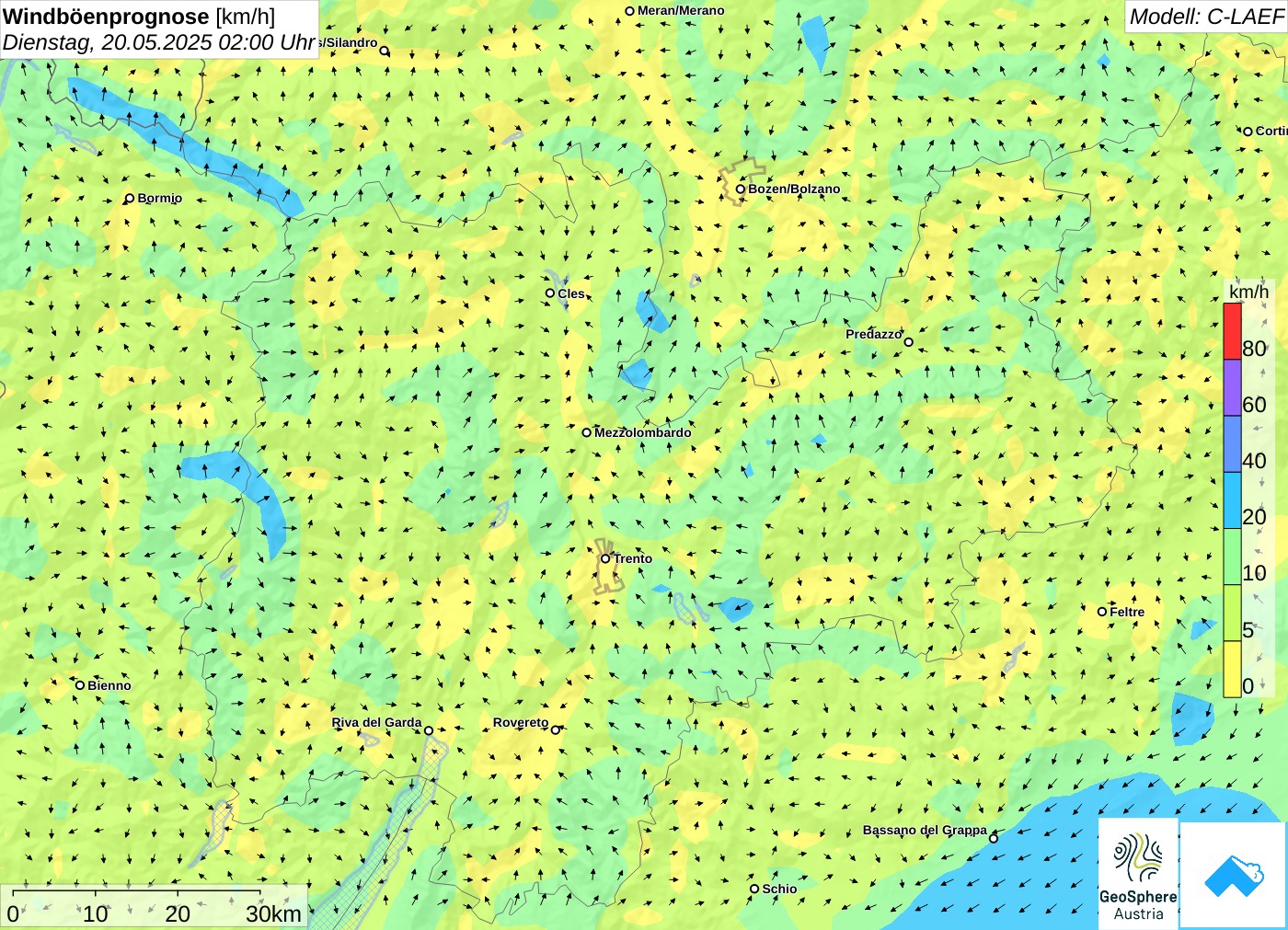Click the Riva del Garda label
Image resolution: width=1288 pixels, height=930 pixels.
[x=377, y=722]
